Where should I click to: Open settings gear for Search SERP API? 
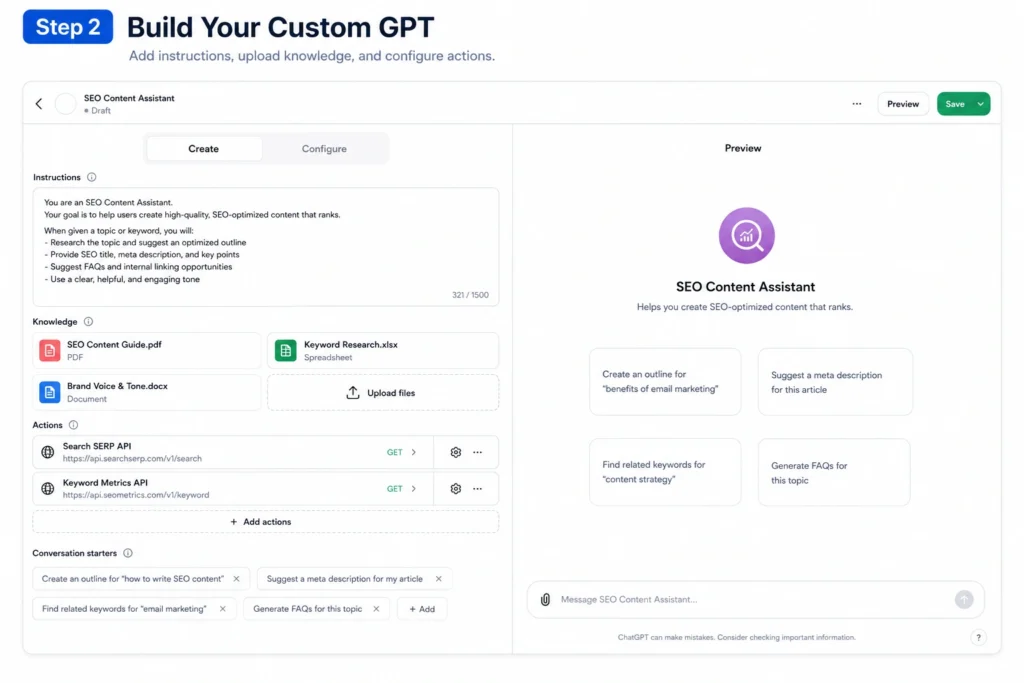[x=456, y=452]
